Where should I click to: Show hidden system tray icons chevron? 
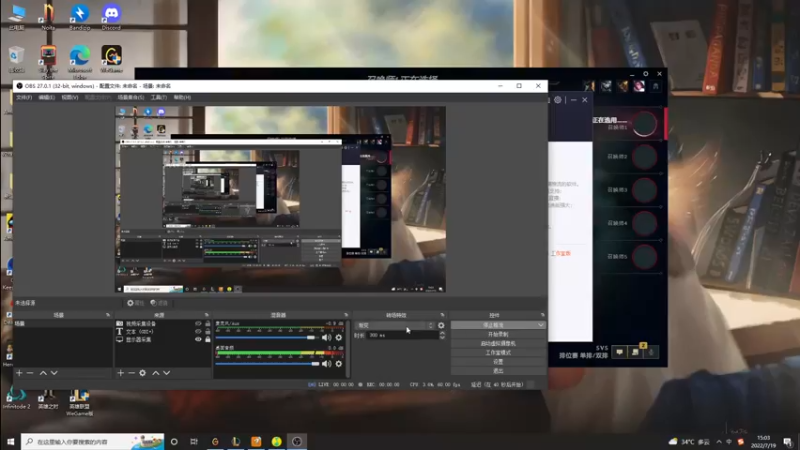[719, 442]
